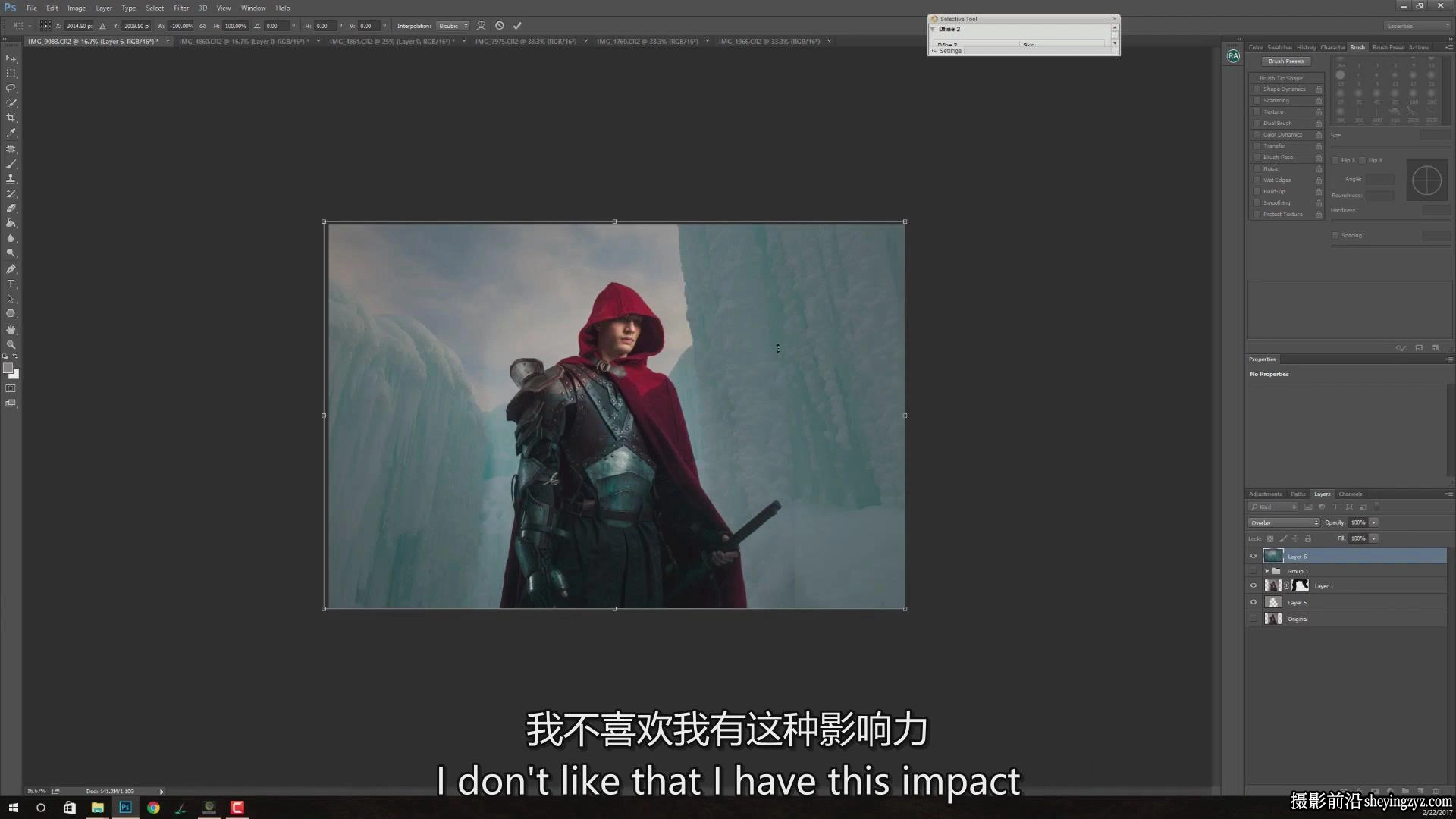Select the Eyedropper tool
1456x819 pixels.
[11, 133]
